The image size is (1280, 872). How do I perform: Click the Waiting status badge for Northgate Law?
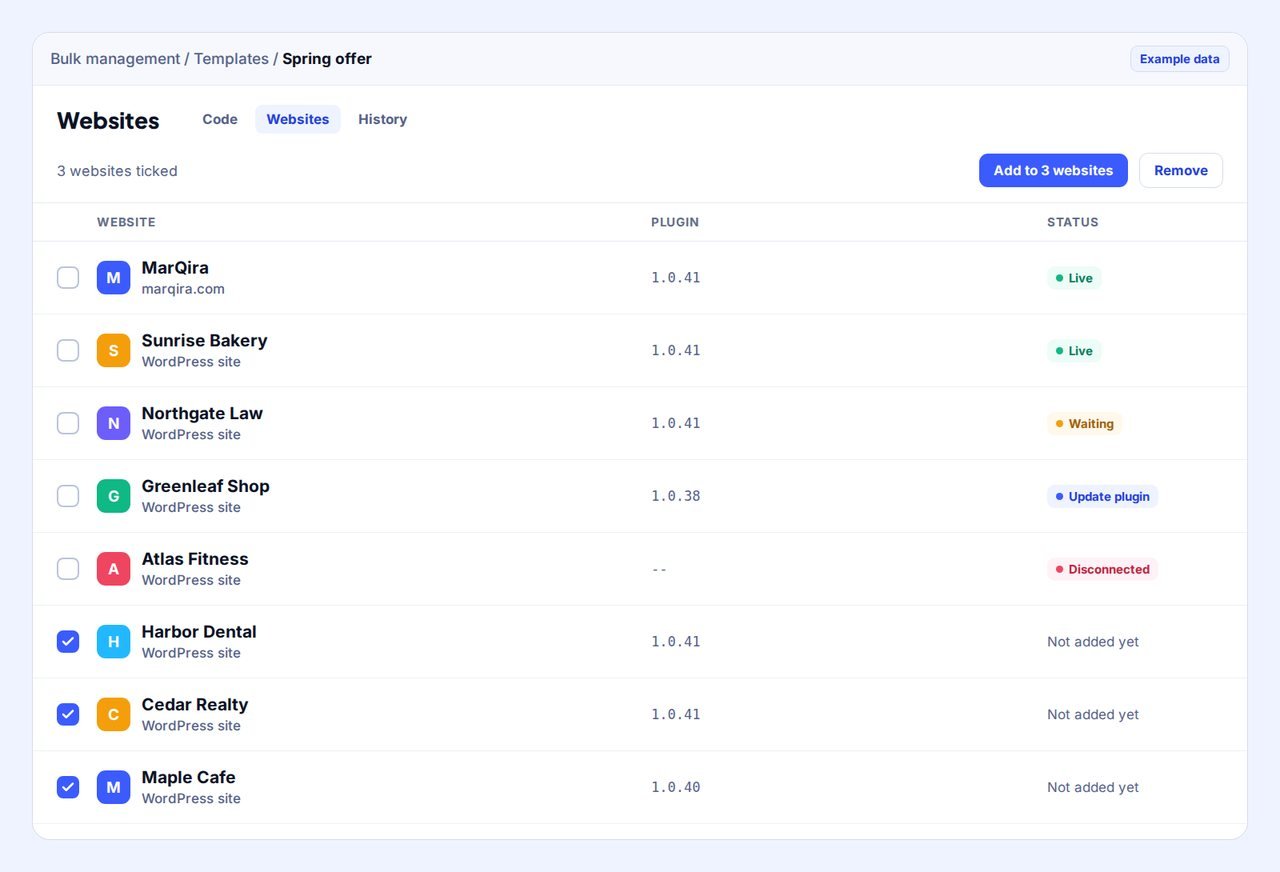pyautogui.click(x=1084, y=424)
